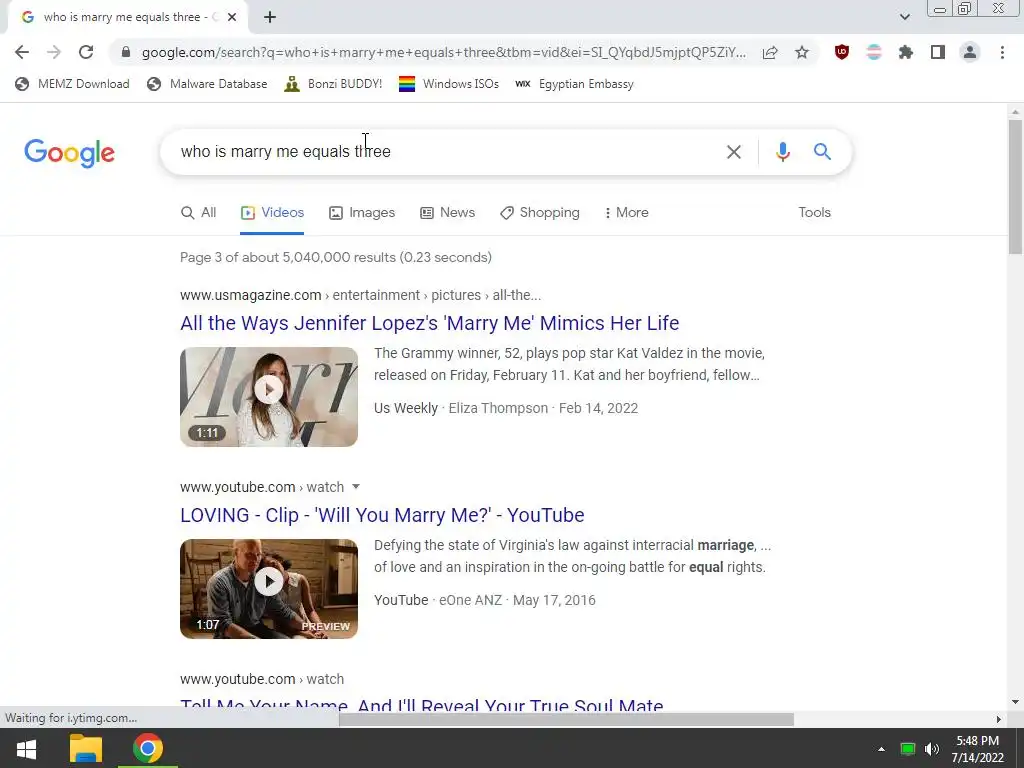1024x768 pixels.
Task: Expand the More search categories
Action: point(626,213)
